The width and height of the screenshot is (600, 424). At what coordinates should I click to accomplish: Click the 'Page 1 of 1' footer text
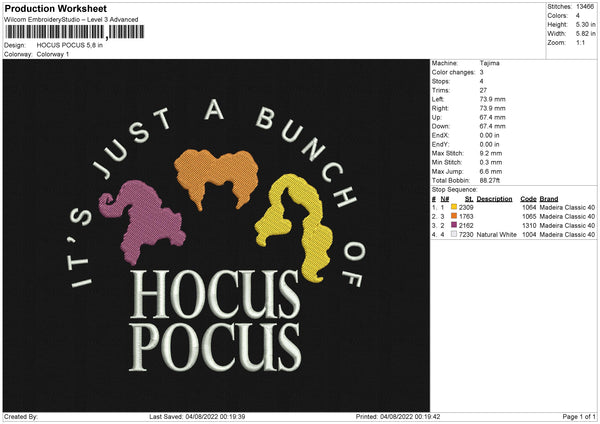pyautogui.click(x=579, y=416)
